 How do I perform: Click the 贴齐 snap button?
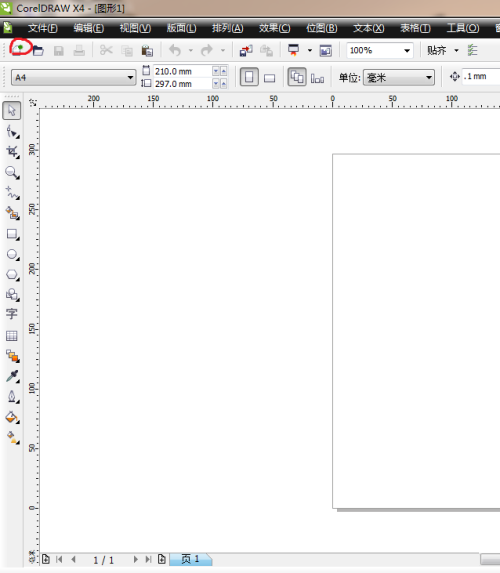(x=437, y=50)
